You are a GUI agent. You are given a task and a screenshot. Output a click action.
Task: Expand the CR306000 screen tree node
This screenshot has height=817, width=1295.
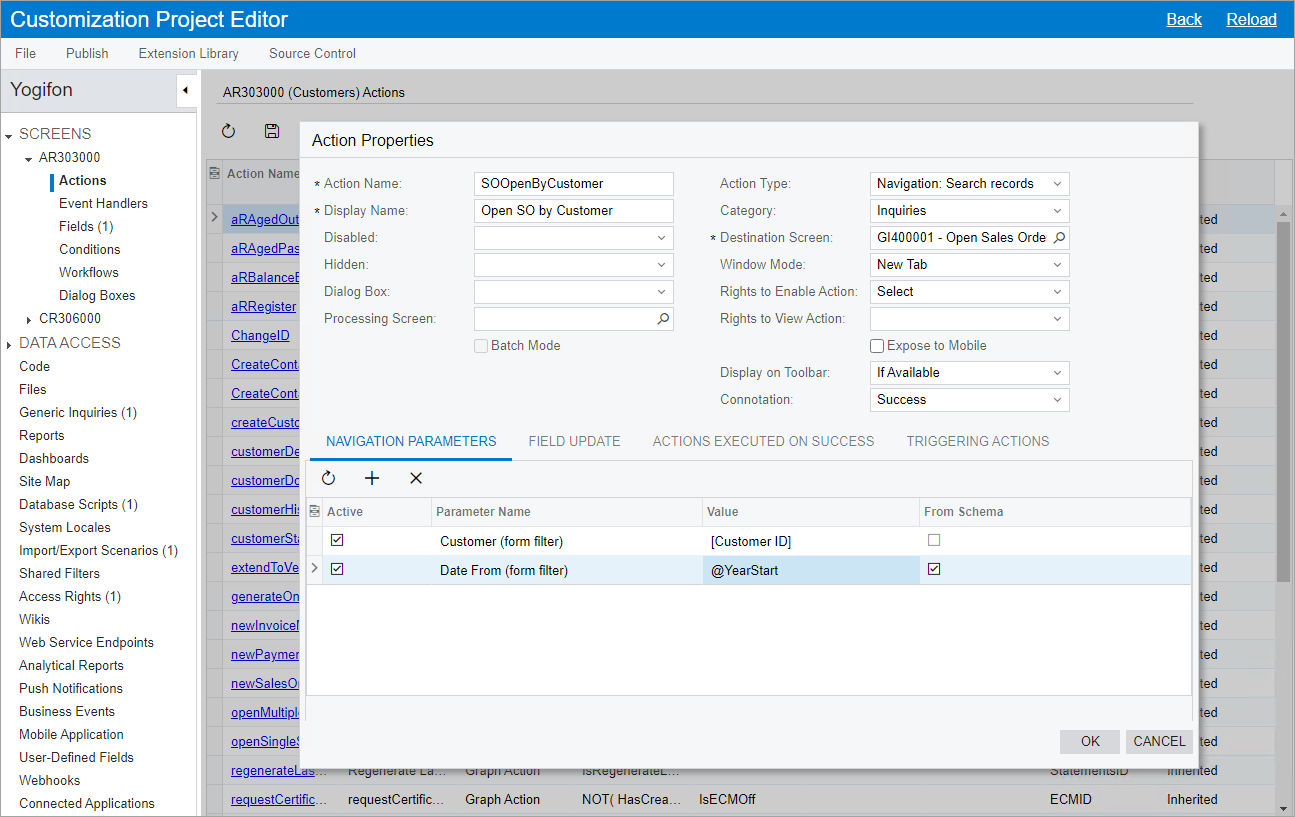click(x=29, y=319)
